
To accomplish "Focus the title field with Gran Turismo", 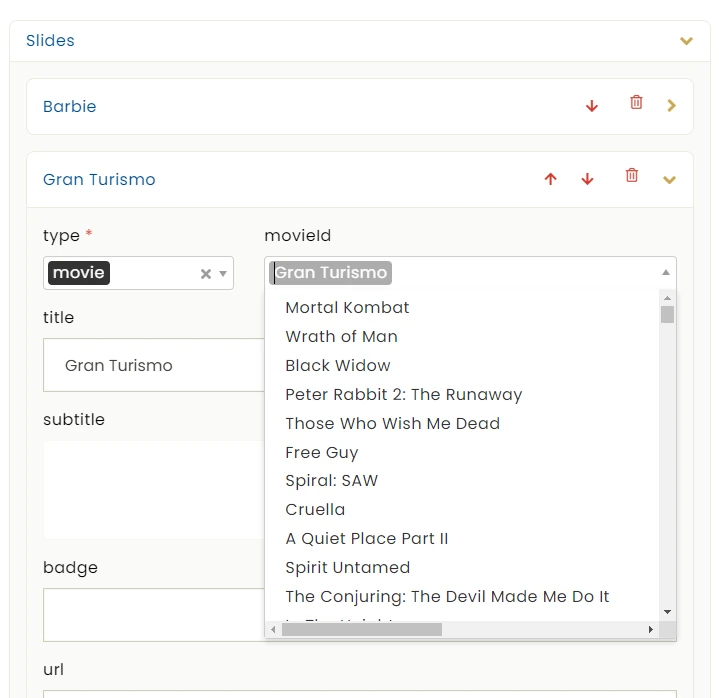I will tap(154, 365).
